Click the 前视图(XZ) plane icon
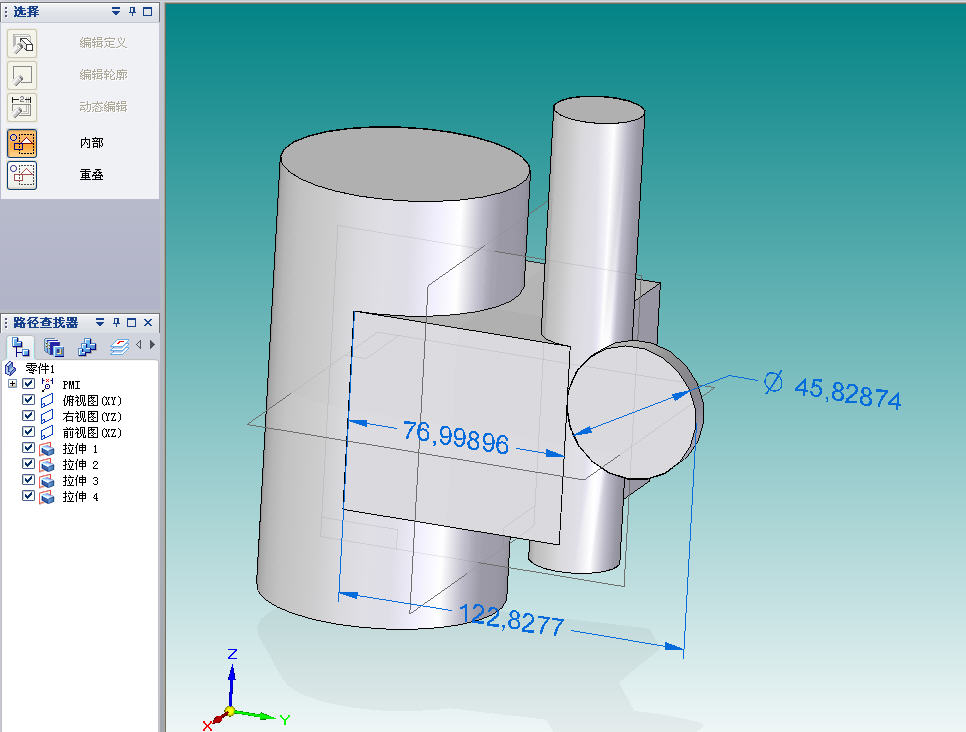 [47, 433]
